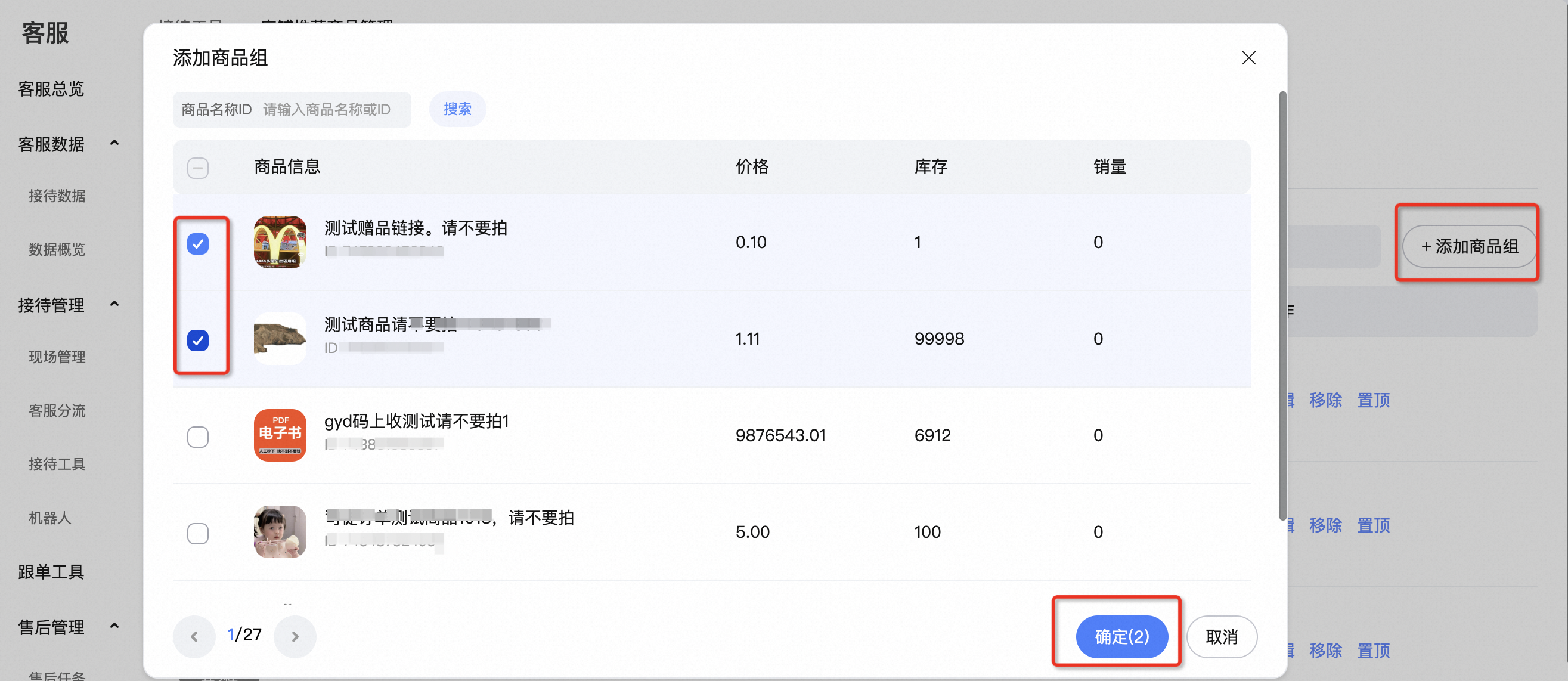1568x681 pixels.
Task: Click the PDF 电子书 product icon
Action: pos(280,435)
